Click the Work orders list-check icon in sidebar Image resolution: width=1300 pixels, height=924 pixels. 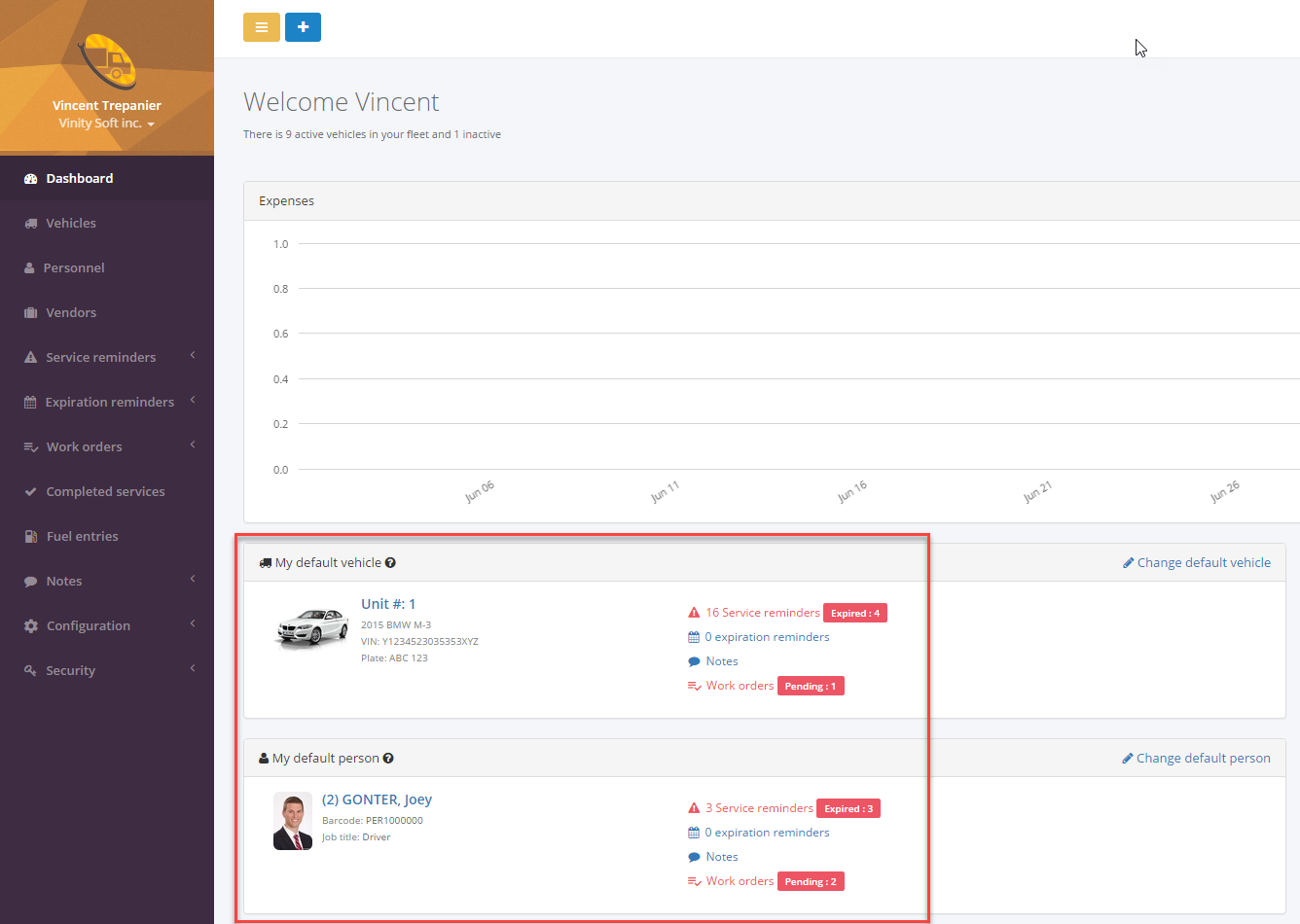30,447
